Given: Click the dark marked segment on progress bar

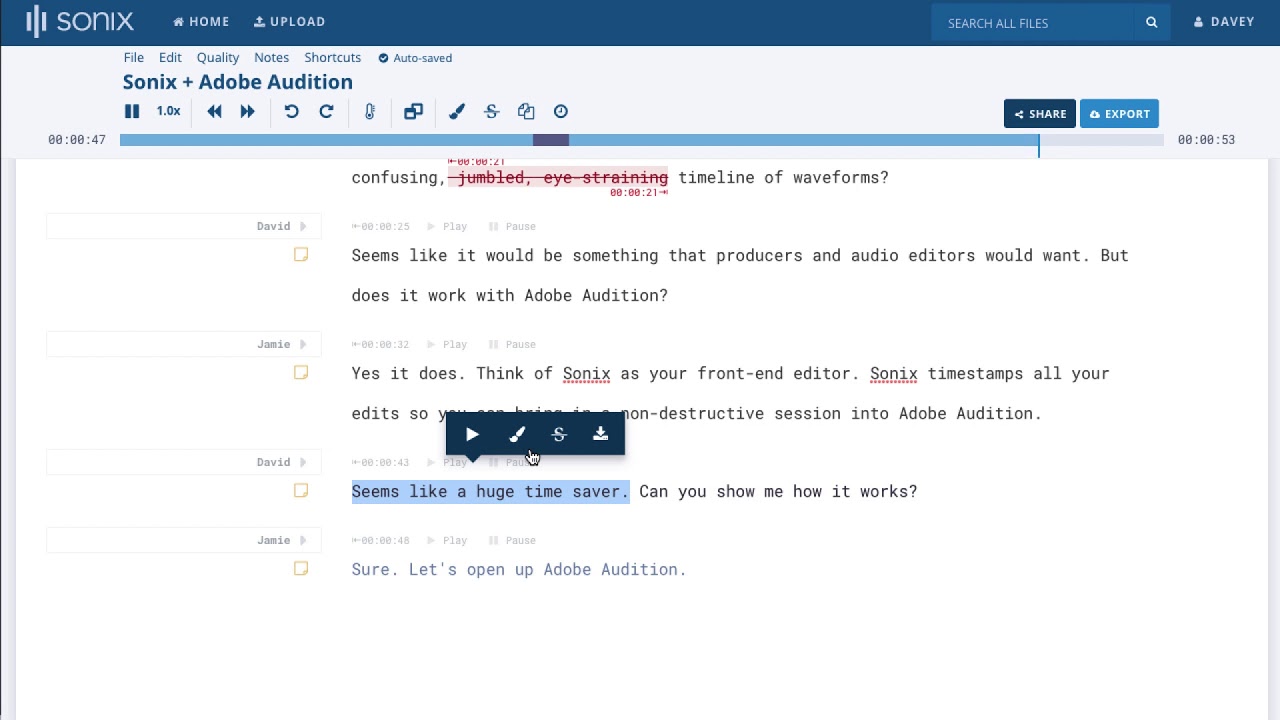Looking at the screenshot, I should pos(551,140).
